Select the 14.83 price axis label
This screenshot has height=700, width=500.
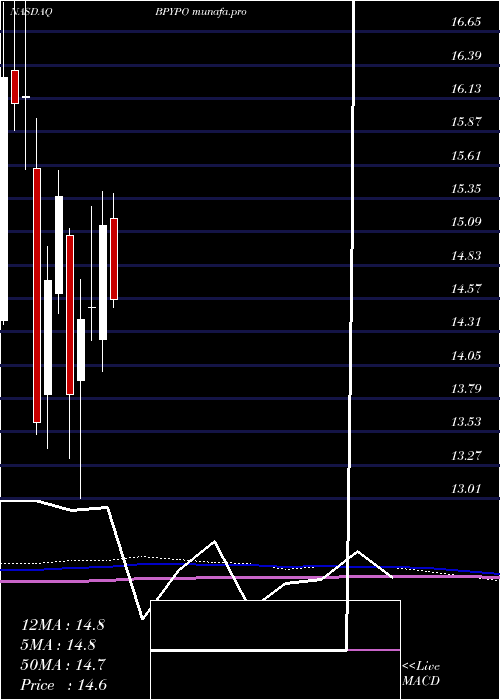point(466,255)
